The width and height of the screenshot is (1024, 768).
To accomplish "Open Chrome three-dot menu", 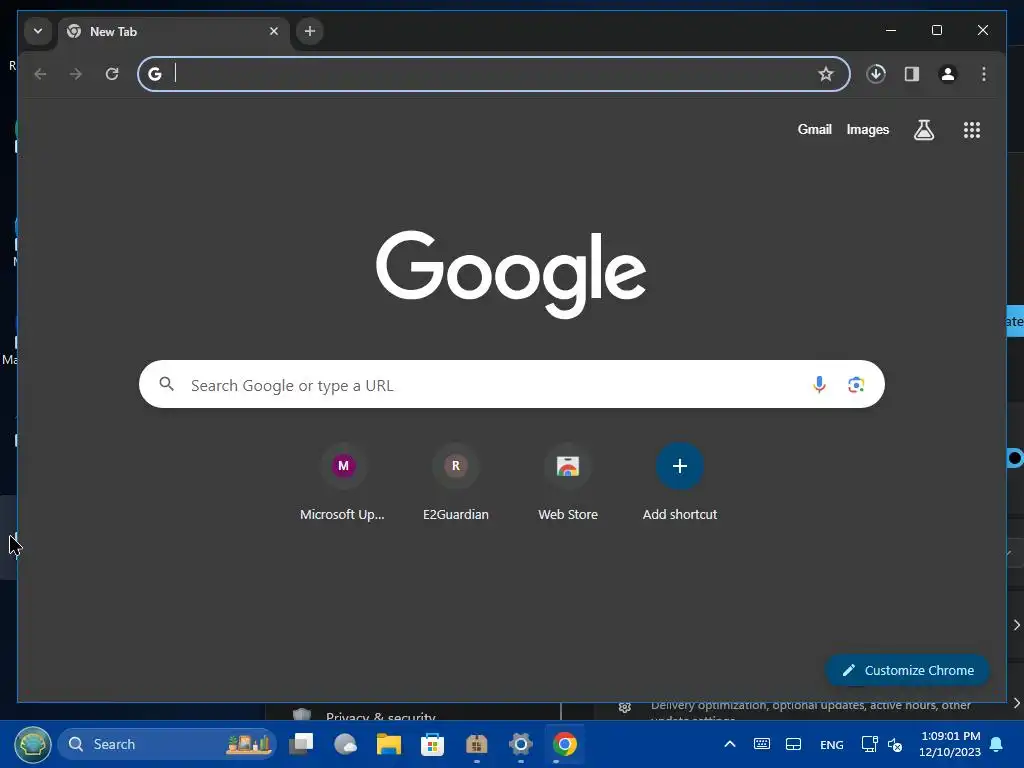I will click(x=984, y=74).
